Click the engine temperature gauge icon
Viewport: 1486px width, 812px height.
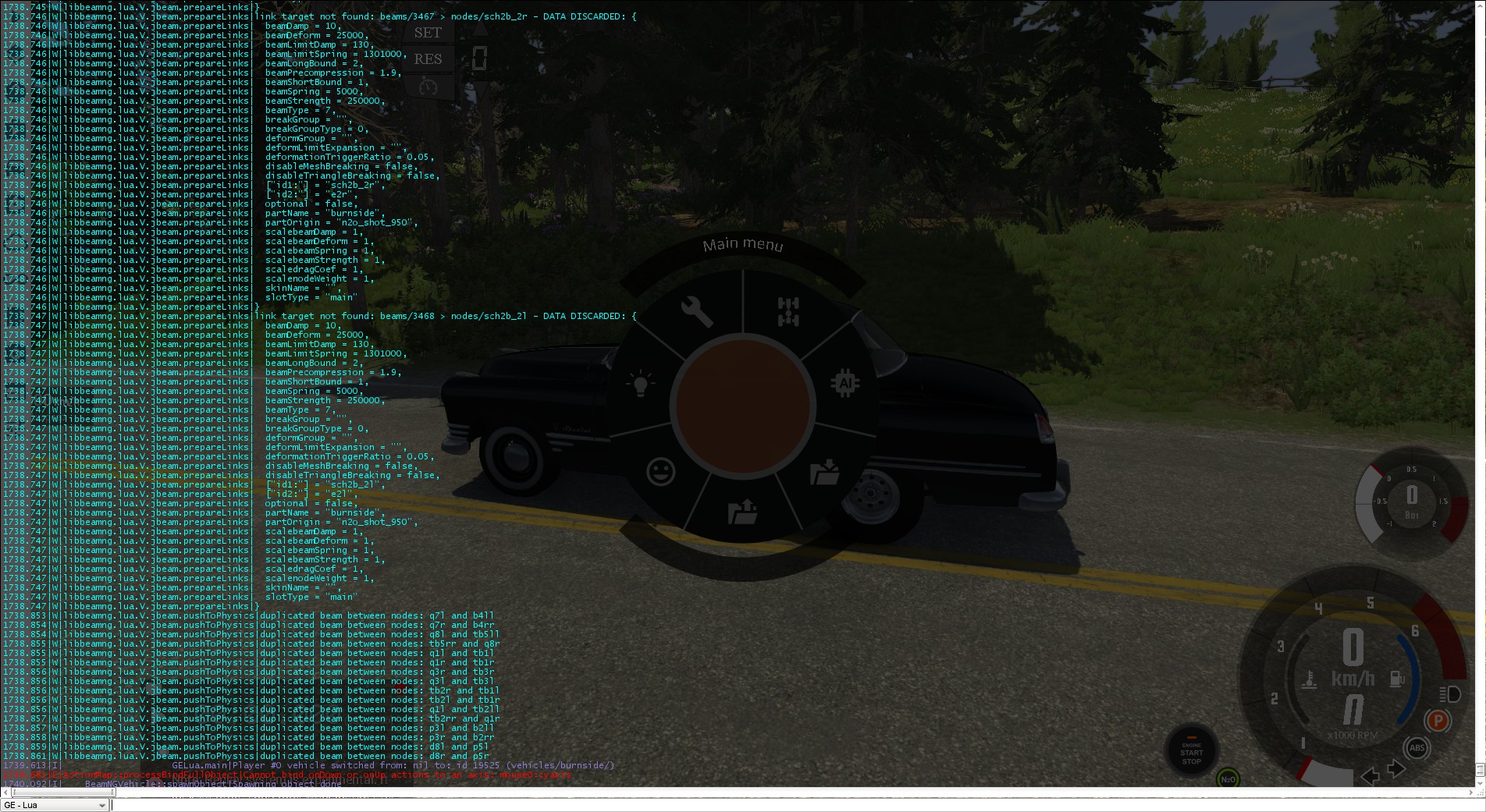(1310, 680)
